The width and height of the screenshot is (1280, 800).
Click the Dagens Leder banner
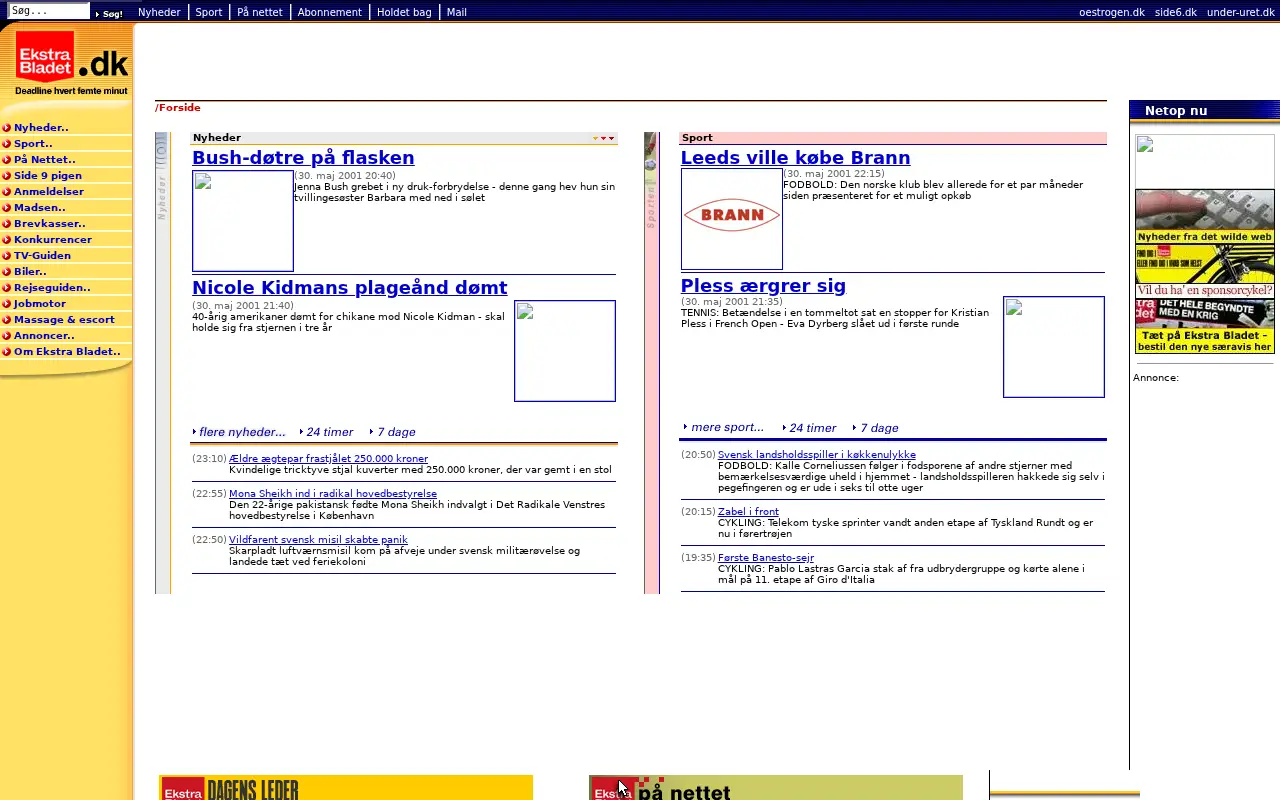tap(346, 788)
